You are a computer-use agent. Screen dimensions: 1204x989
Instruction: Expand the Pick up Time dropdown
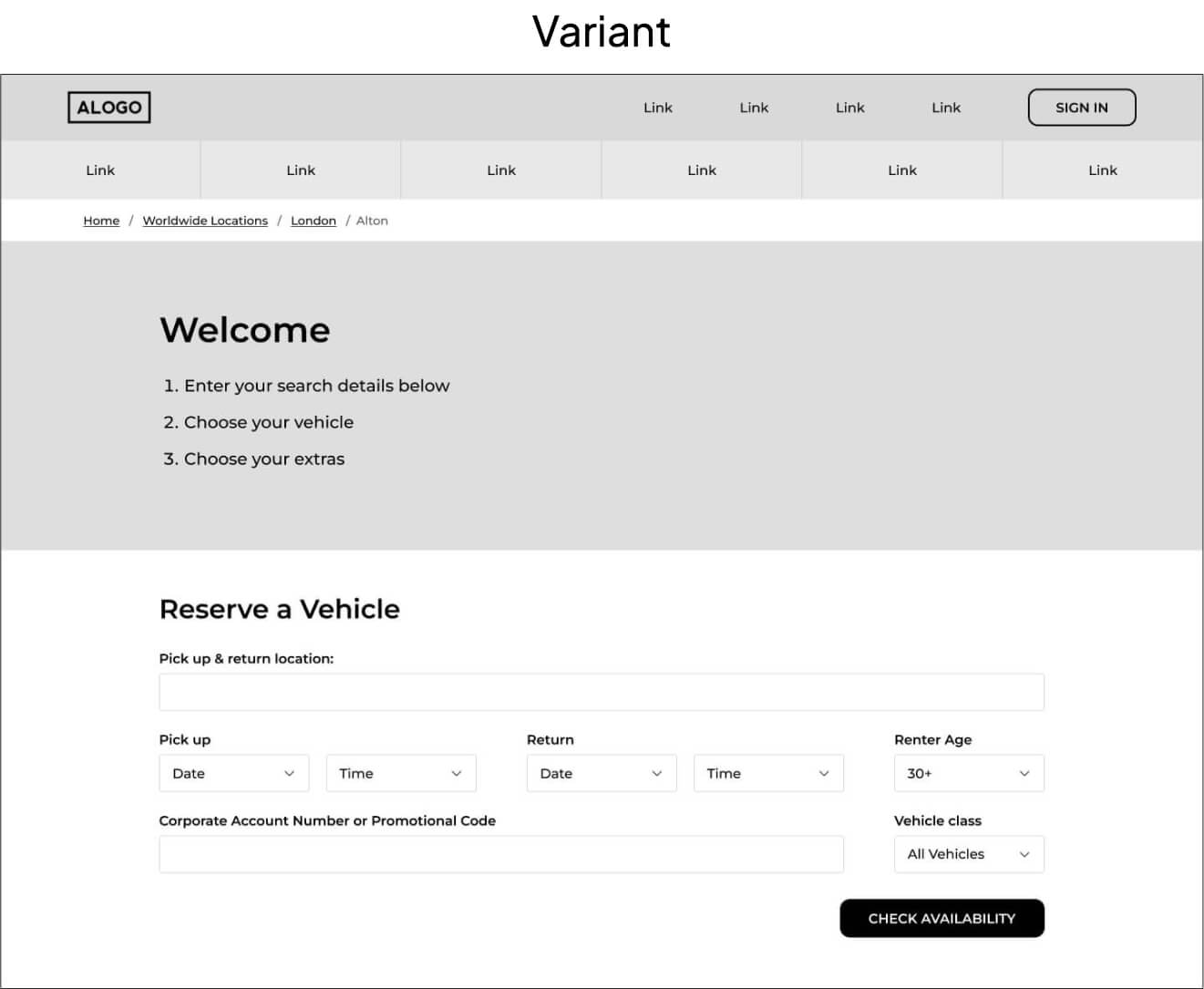click(401, 773)
